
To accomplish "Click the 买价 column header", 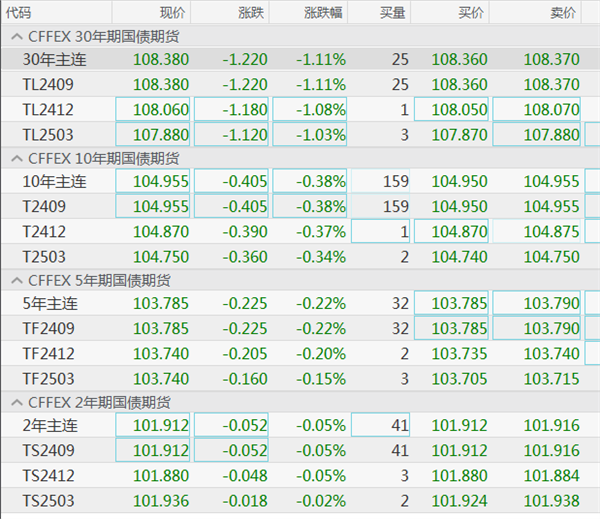I will [471, 13].
